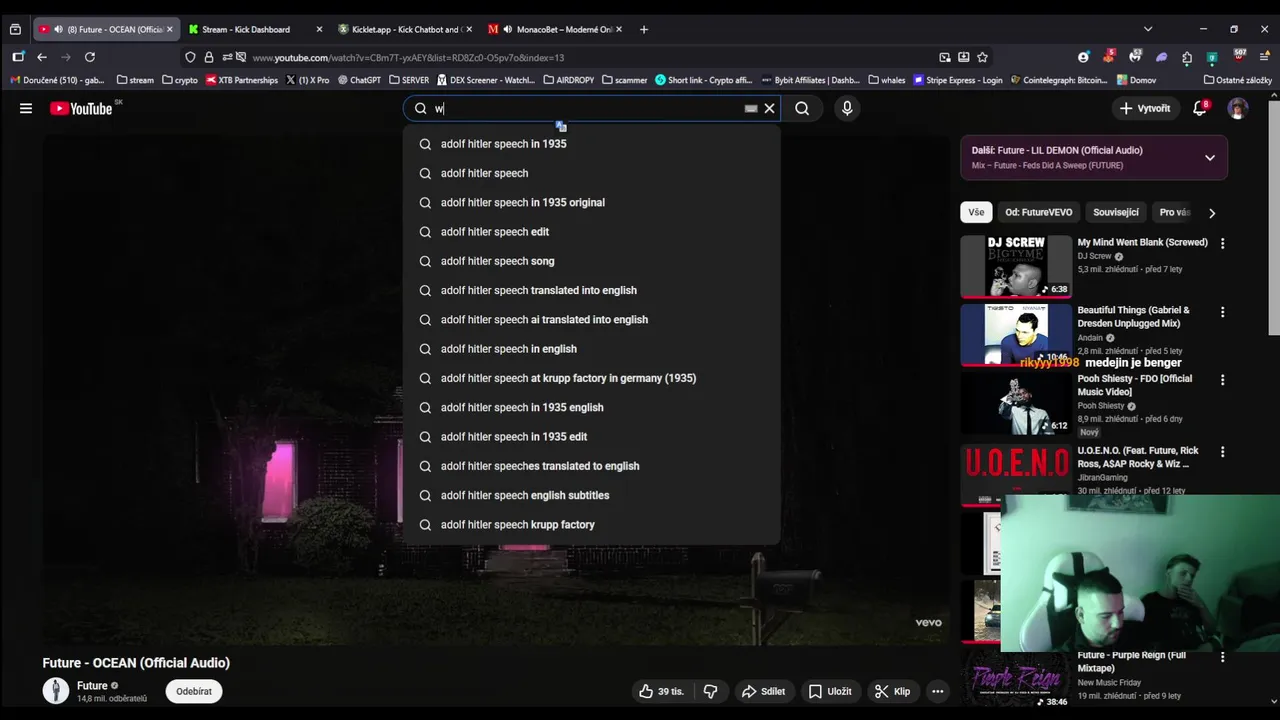This screenshot has height=720, width=1280.
Task: Open more actions ellipsis beside Klip
Action: coord(937,691)
